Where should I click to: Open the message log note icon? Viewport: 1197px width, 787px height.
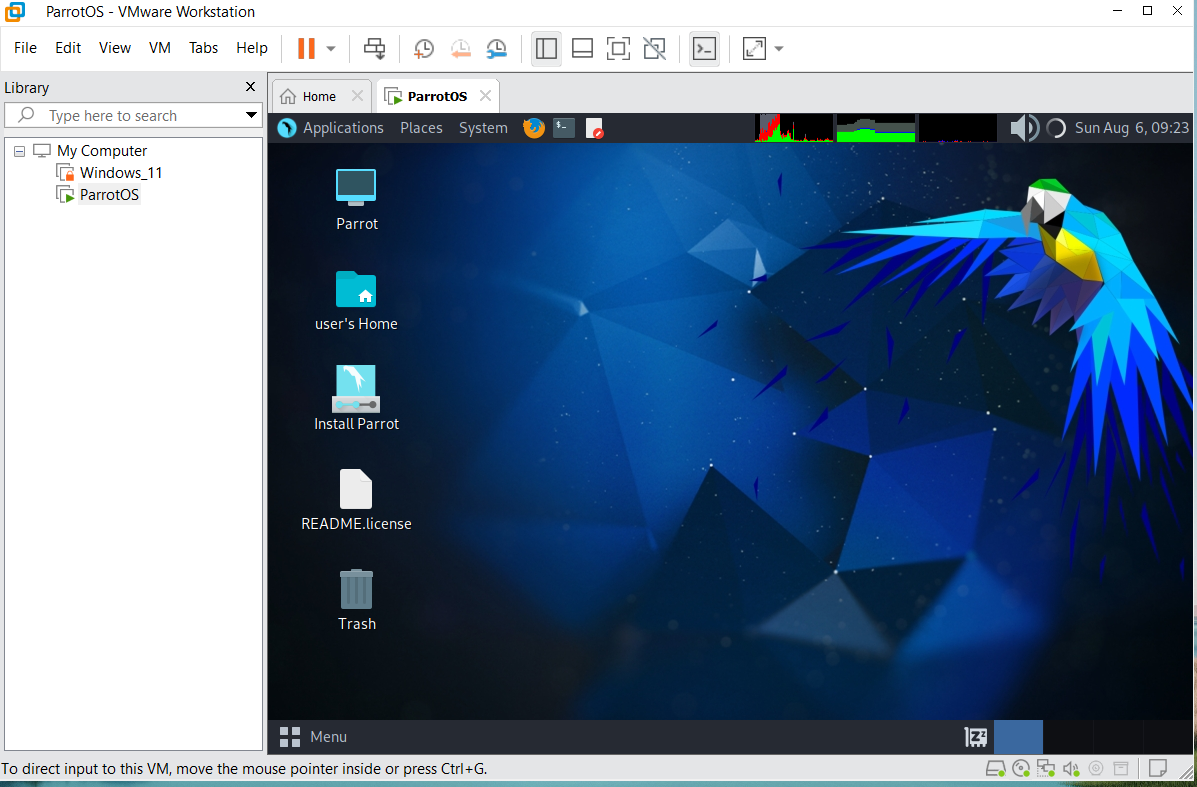click(1158, 767)
